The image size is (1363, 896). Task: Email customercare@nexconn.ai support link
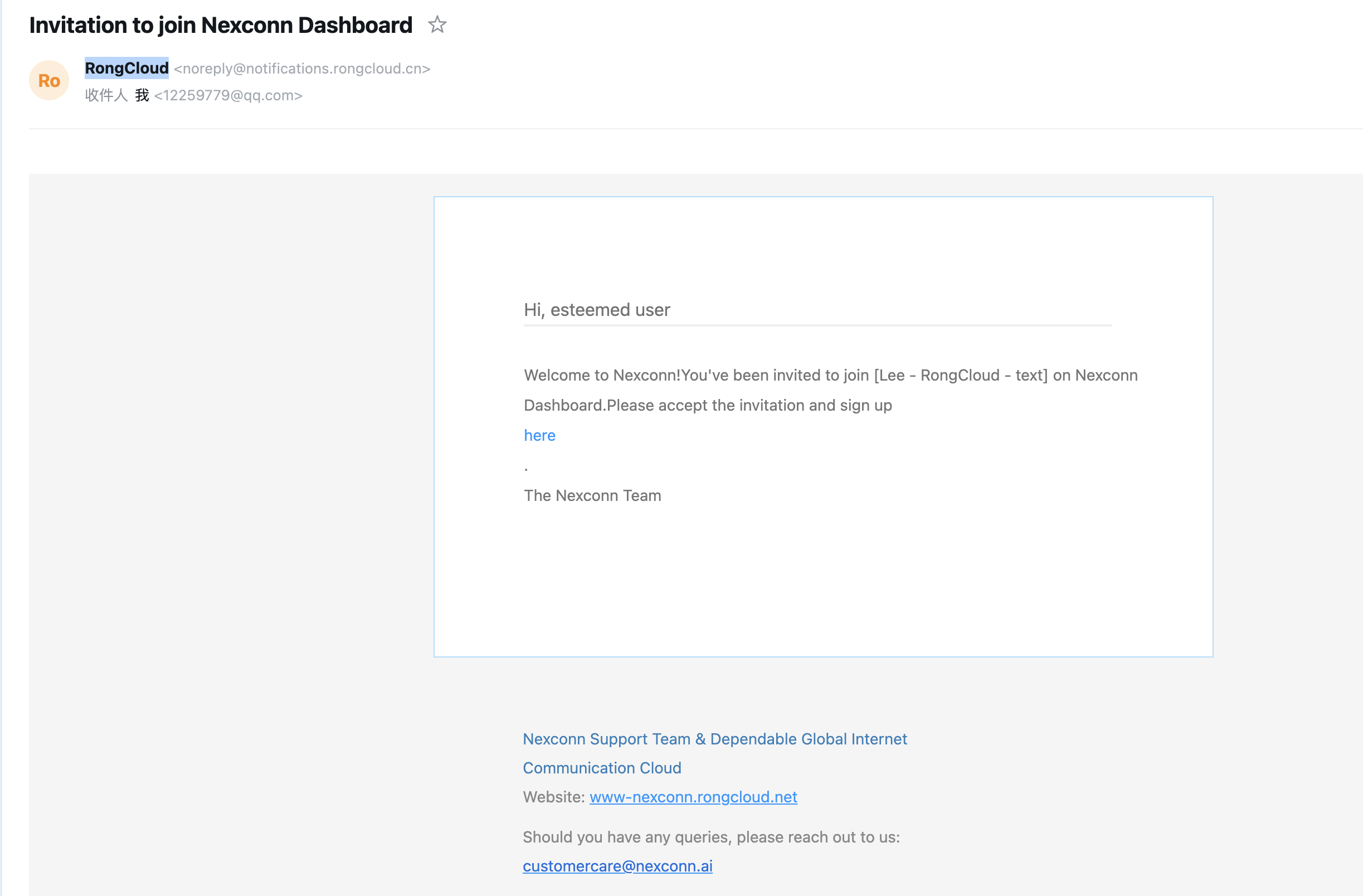tap(617, 866)
